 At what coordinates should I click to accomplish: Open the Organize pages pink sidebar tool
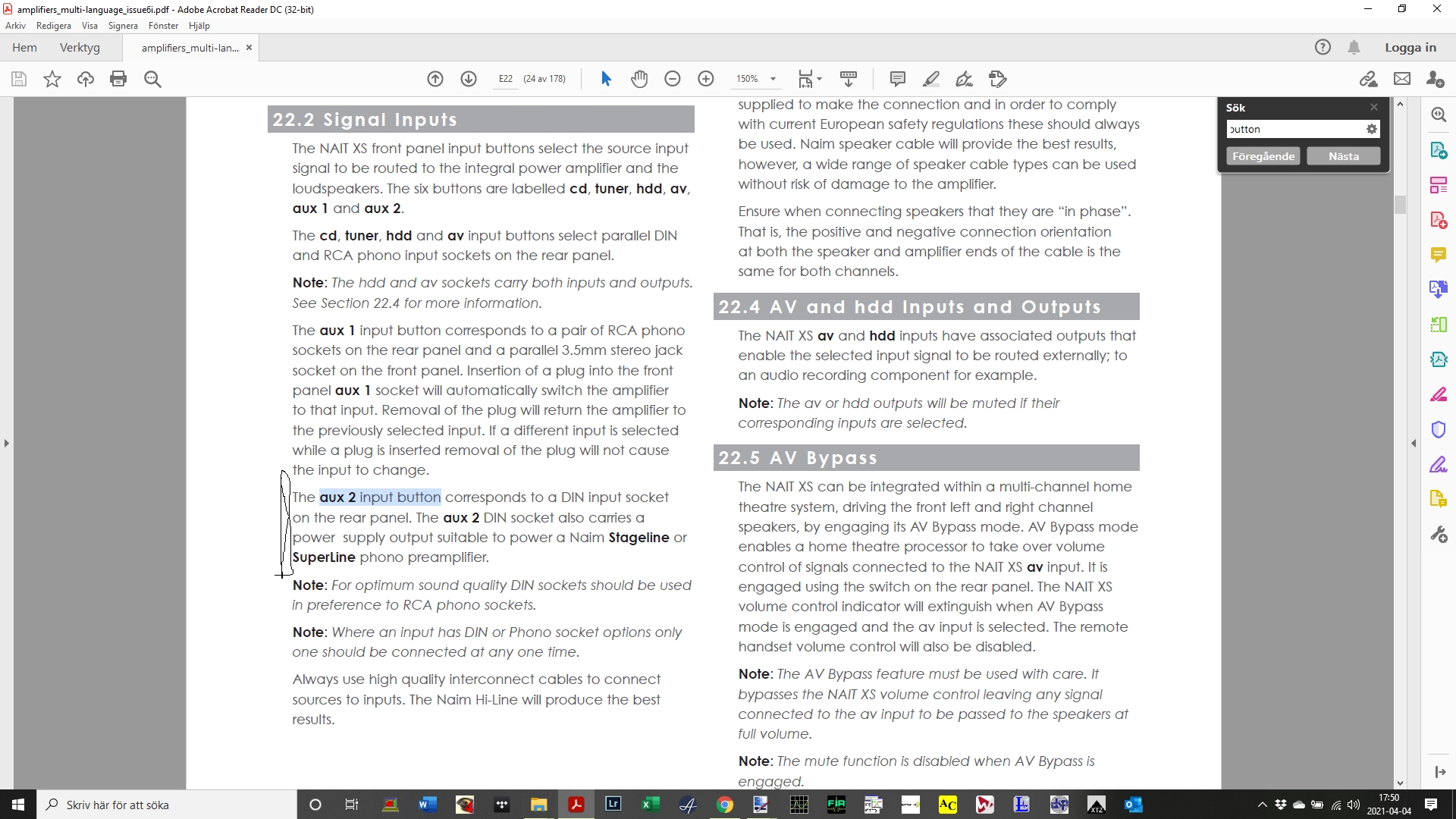1439,185
